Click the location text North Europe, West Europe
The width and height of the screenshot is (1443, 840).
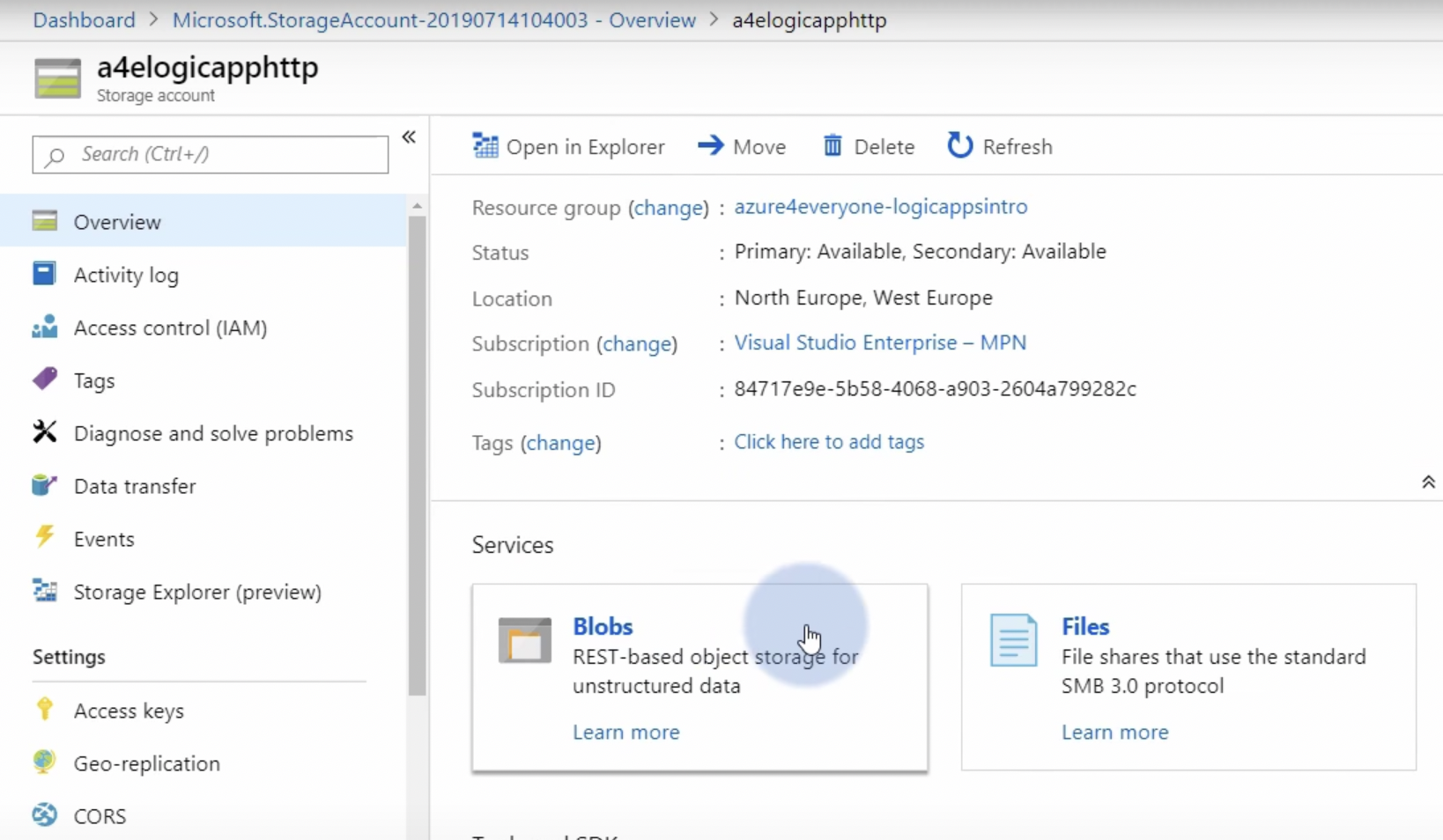pyautogui.click(x=863, y=298)
